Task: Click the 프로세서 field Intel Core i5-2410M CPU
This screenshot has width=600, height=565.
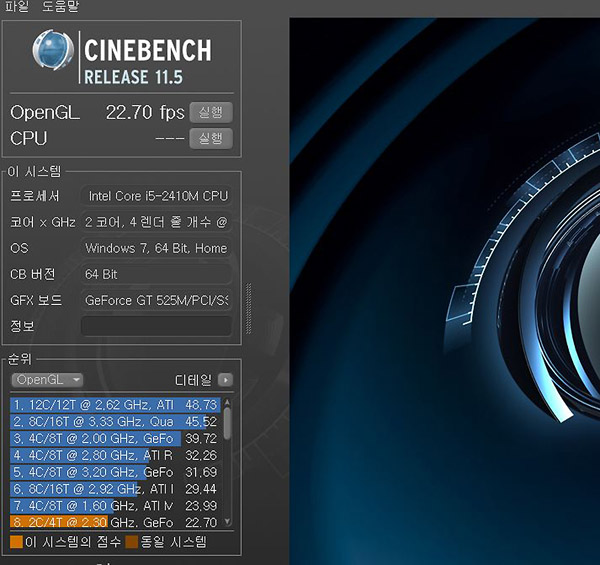Action: click(157, 196)
